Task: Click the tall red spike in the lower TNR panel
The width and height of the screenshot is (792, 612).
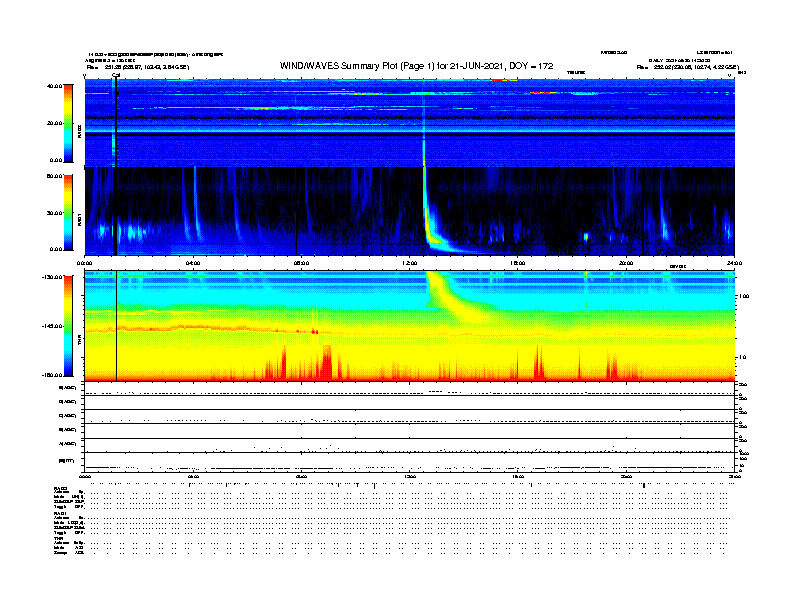Action: [327, 363]
